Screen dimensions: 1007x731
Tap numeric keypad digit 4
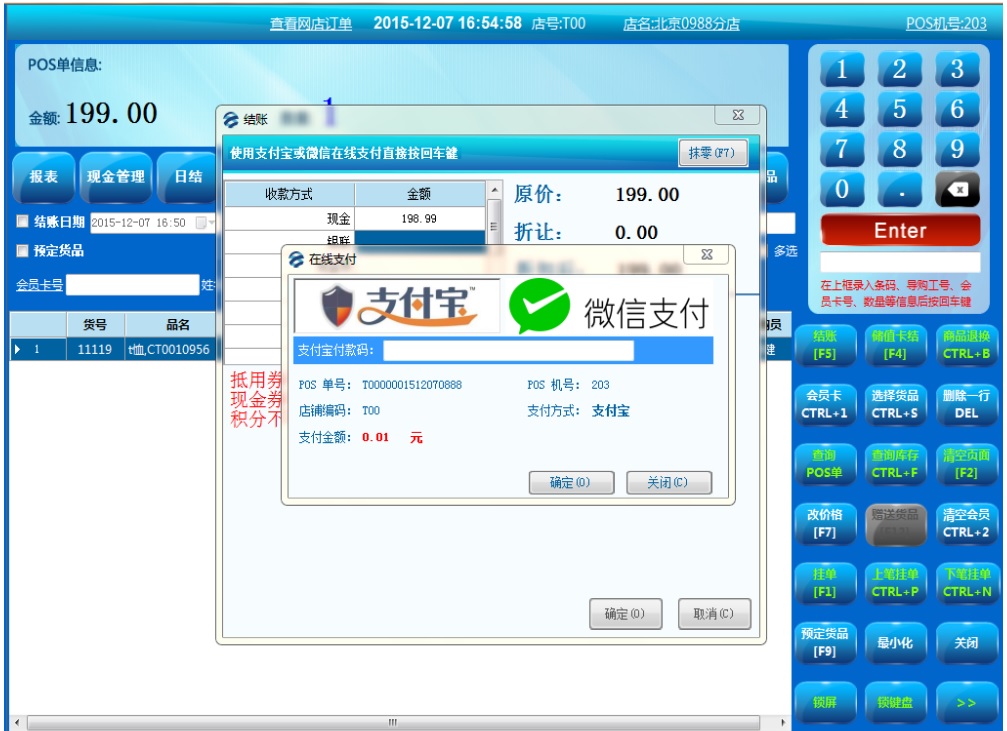[841, 109]
